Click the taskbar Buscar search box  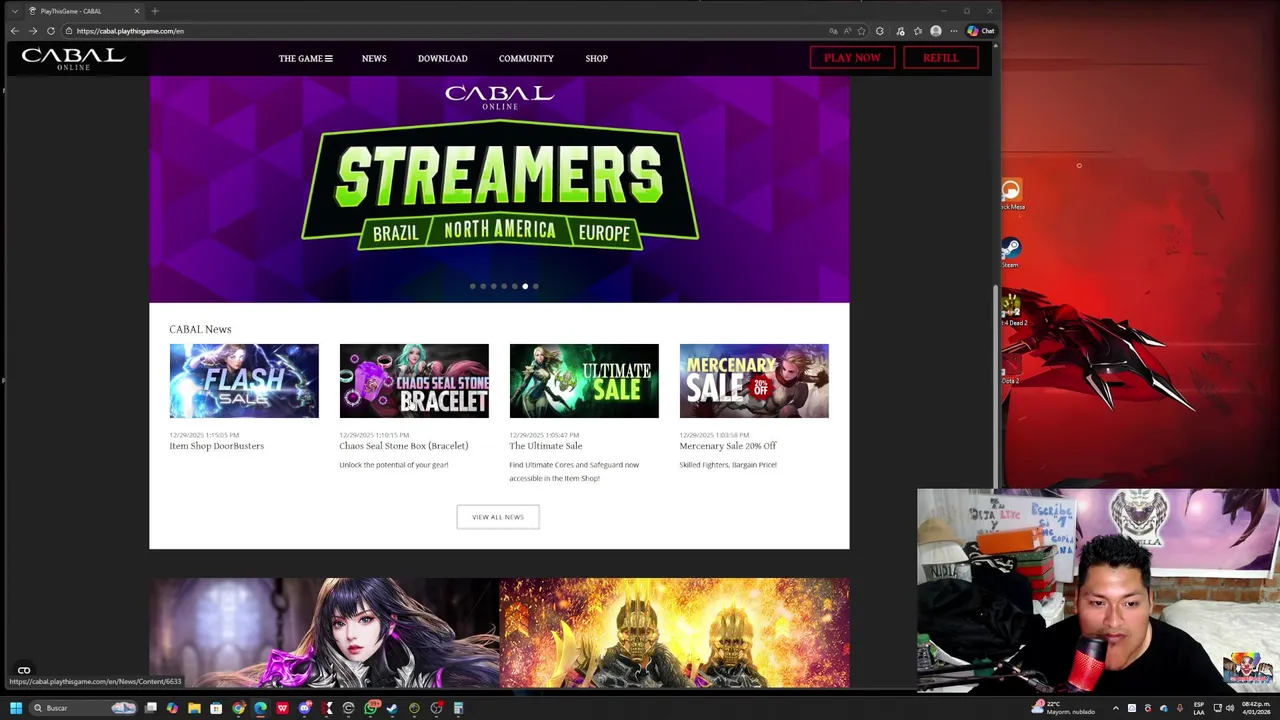(83, 708)
